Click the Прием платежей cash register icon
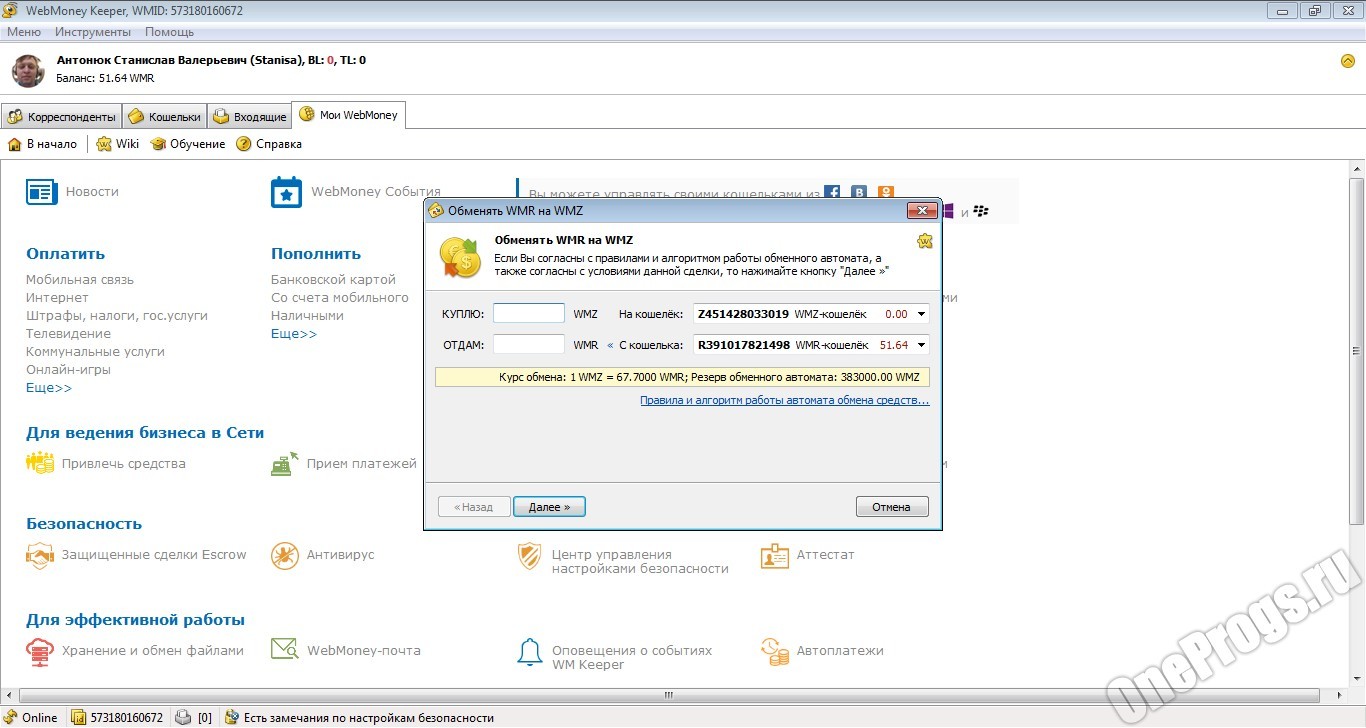Screen dimensions: 1366x728 click(x=285, y=463)
